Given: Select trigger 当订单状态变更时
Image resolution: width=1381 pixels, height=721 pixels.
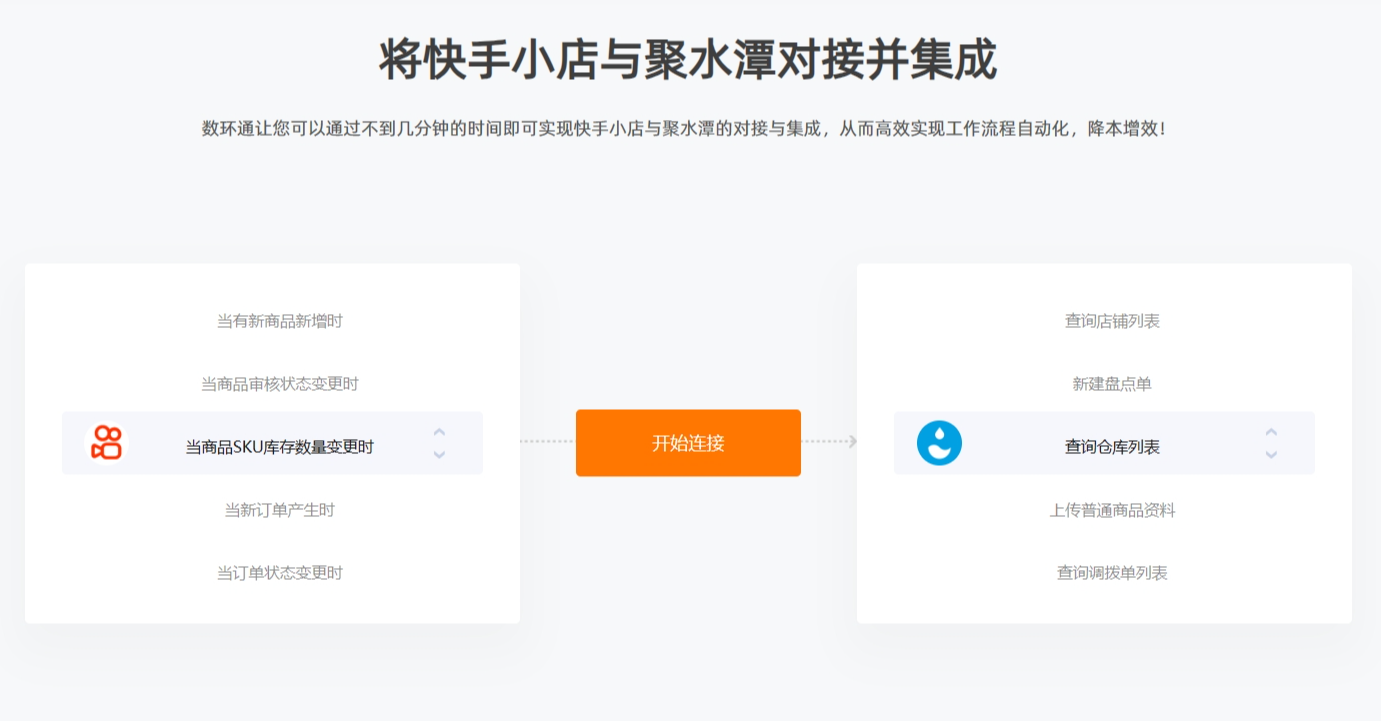Looking at the screenshot, I should coord(280,573).
